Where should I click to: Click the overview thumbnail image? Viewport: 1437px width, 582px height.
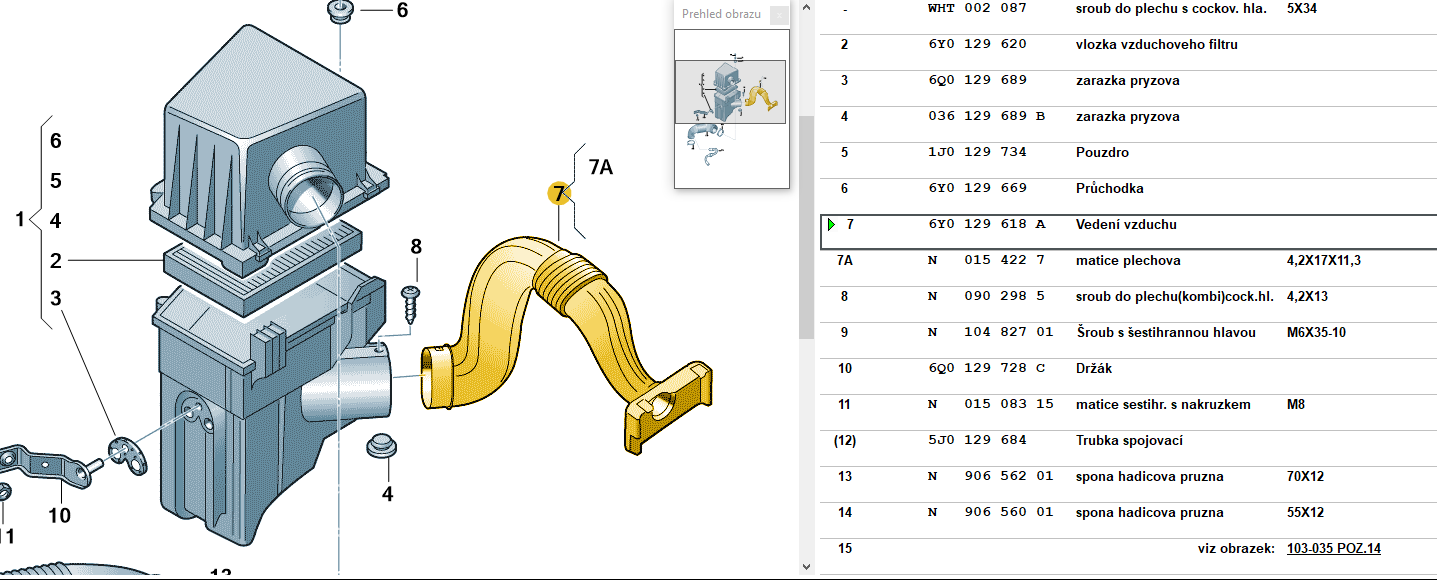click(731, 108)
